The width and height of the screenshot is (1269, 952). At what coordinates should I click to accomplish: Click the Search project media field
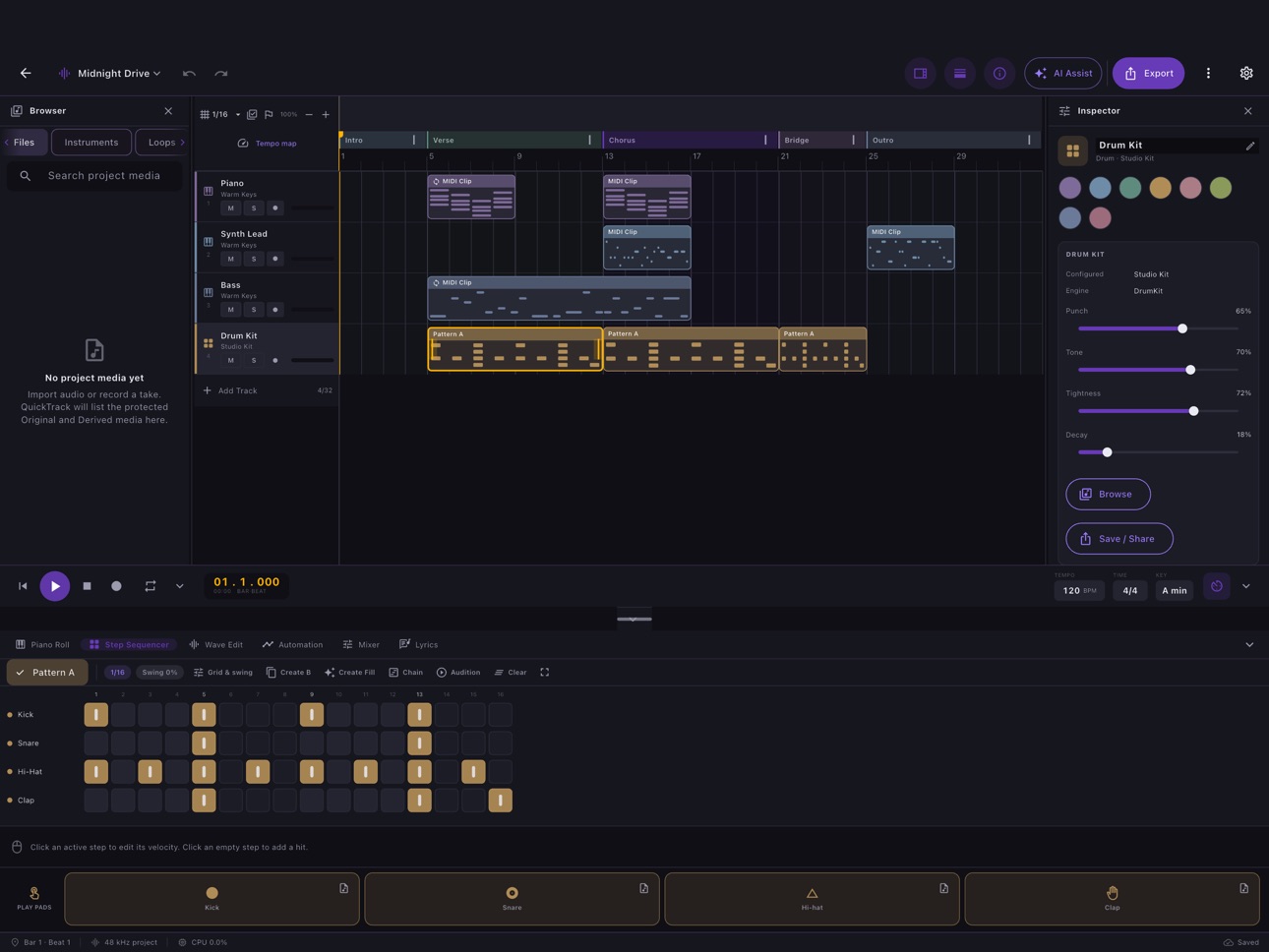coord(95,176)
